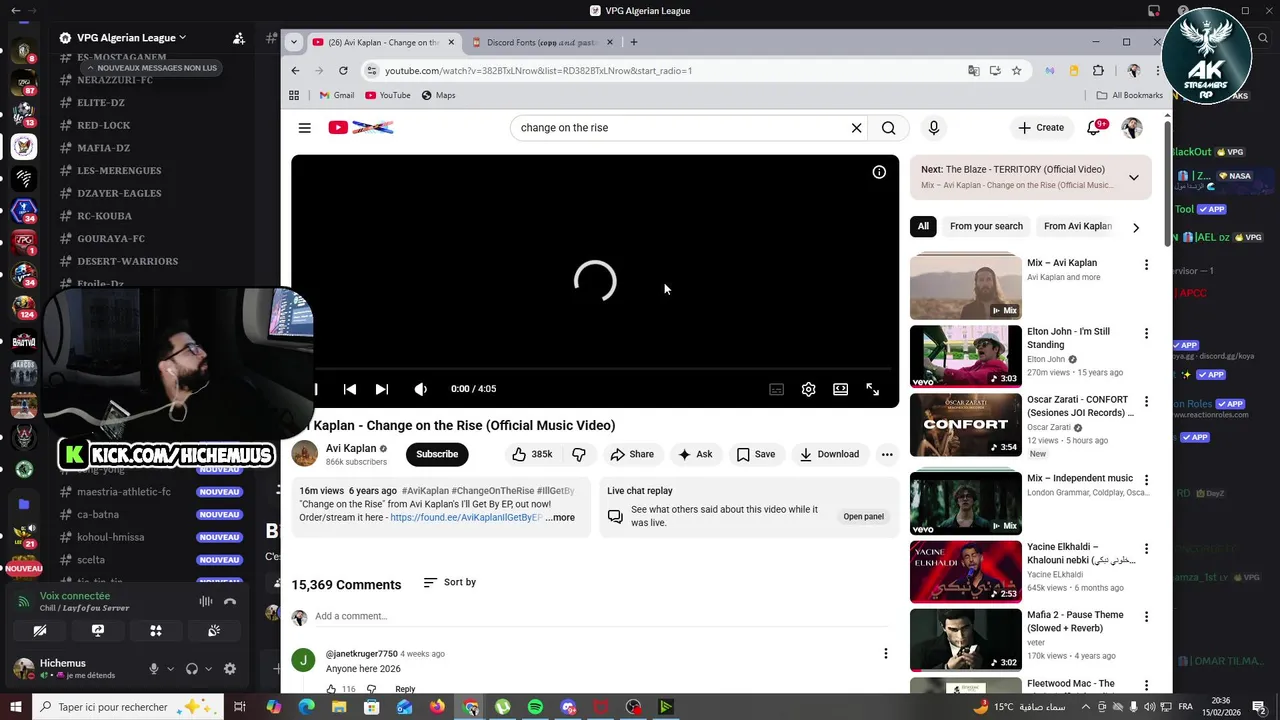The height and width of the screenshot is (720, 1280).
Task: Click the YouTube address bar URL
Action: coord(538,71)
